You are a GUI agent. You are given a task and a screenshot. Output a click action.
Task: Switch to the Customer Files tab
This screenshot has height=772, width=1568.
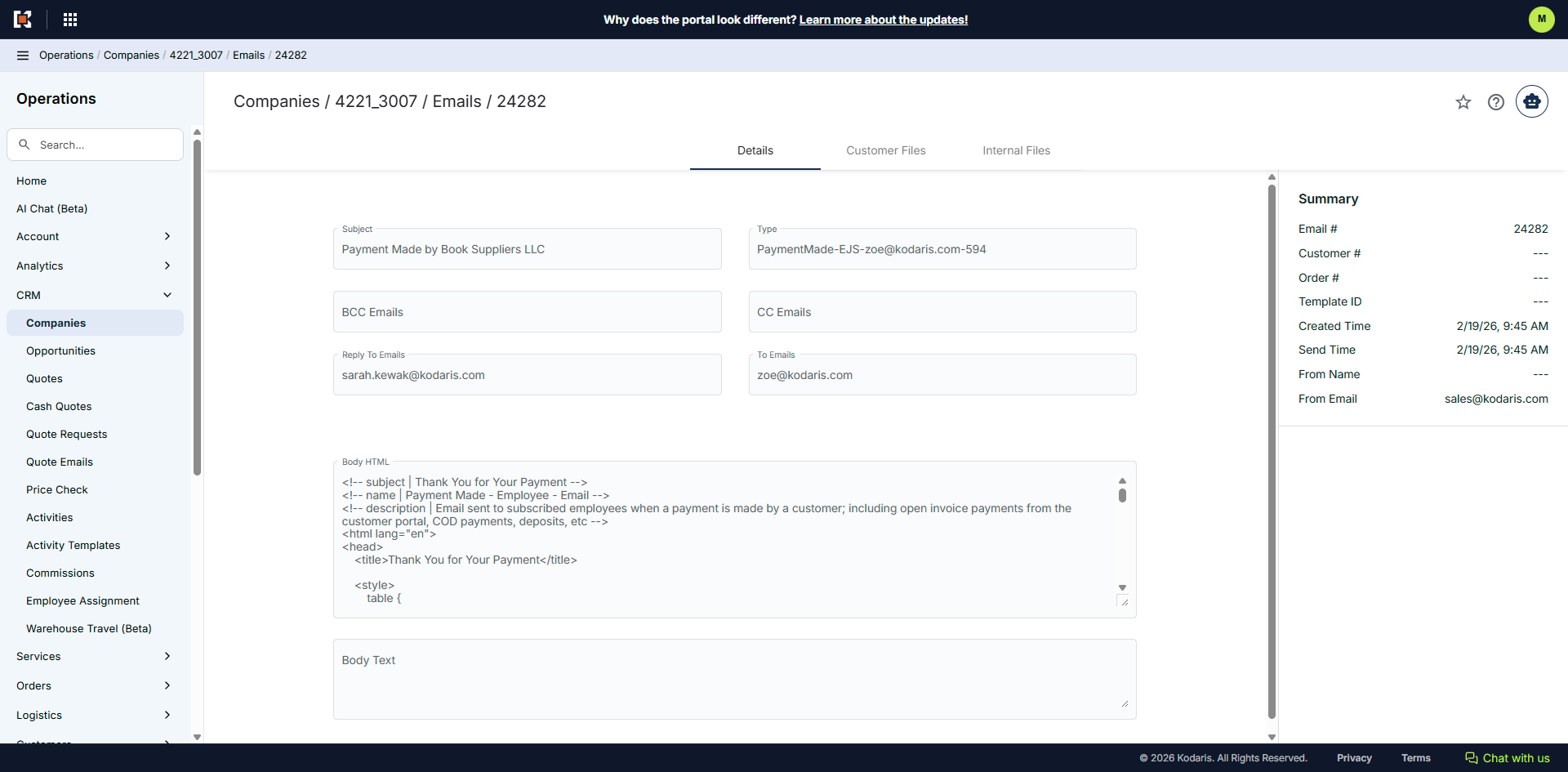886,150
